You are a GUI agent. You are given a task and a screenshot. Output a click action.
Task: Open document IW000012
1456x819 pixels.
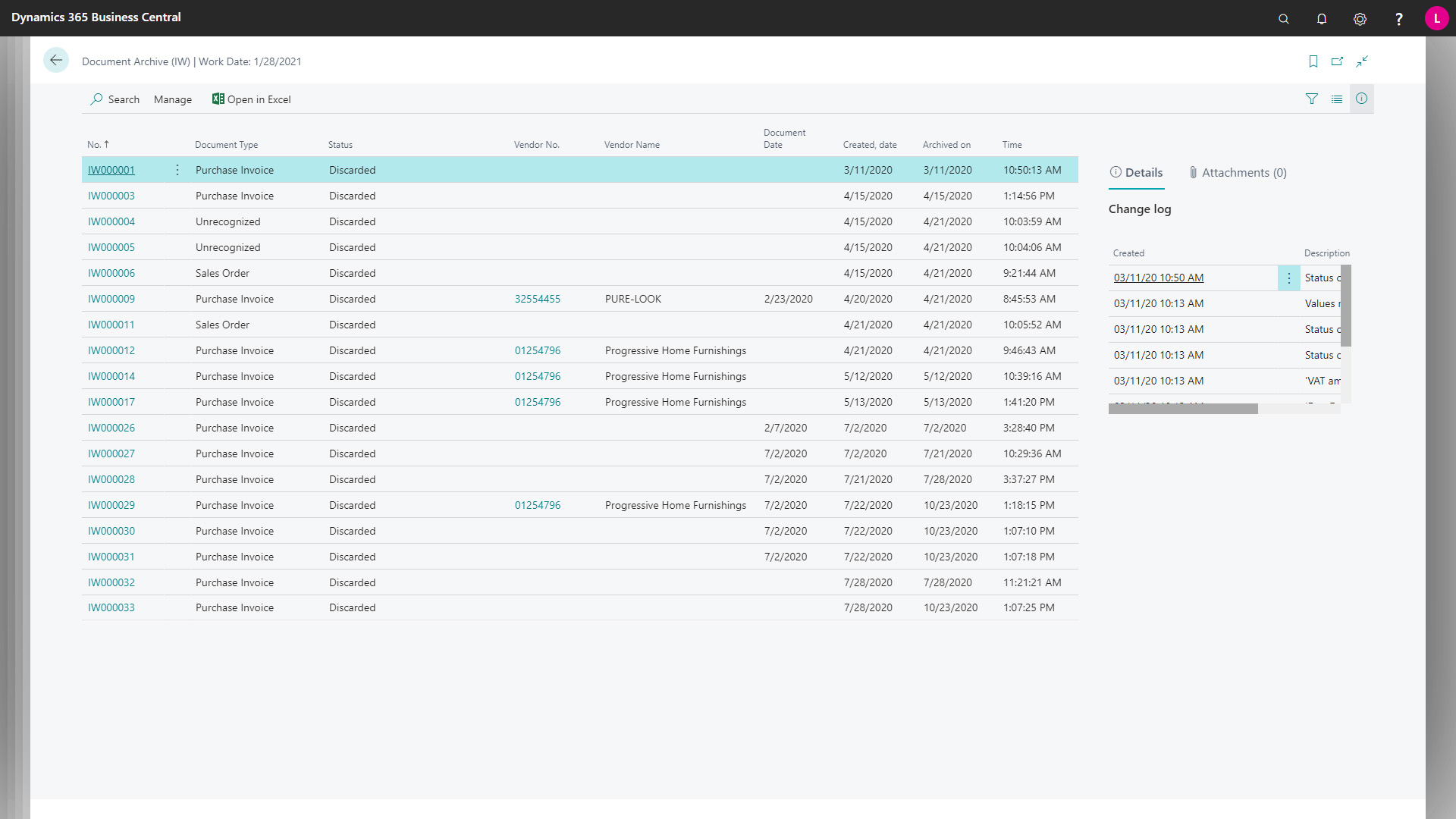[x=111, y=350]
